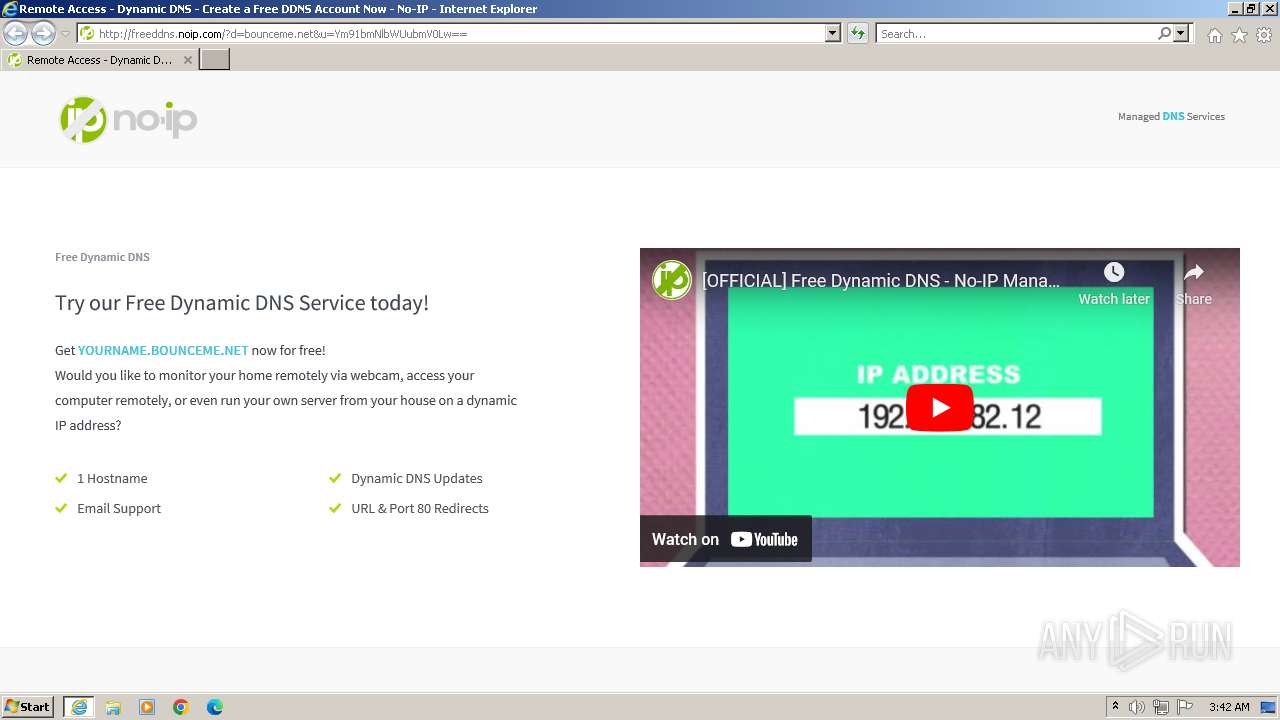The image size is (1280, 720).
Task: Click the browser Forward arrow button
Action: pos(43,34)
